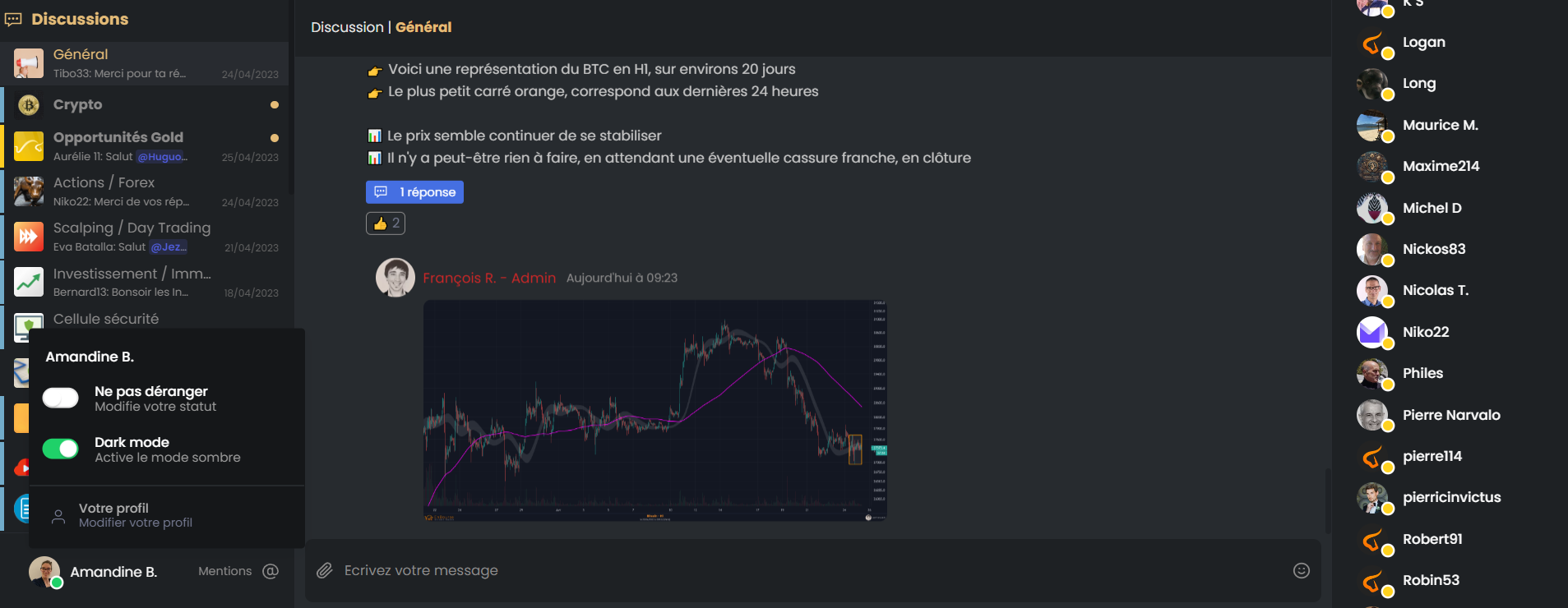Open the BTC chart image thumbnail
Image resolution: width=1568 pixels, height=608 pixels.
click(x=655, y=411)
